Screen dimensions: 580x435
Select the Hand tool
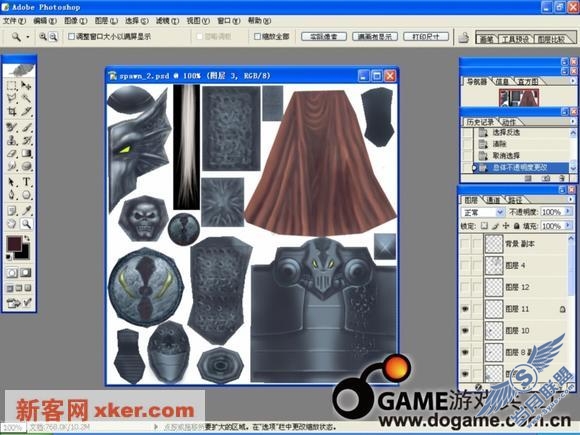click(x=11, y=223)
